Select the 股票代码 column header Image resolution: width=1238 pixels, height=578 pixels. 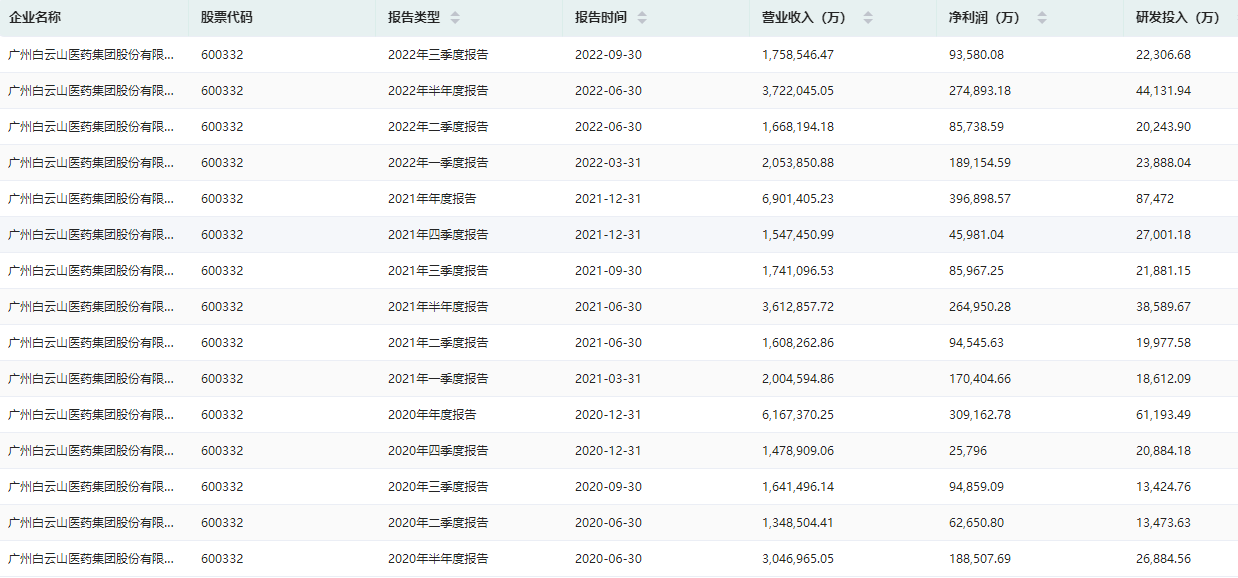tap(226, 17)
